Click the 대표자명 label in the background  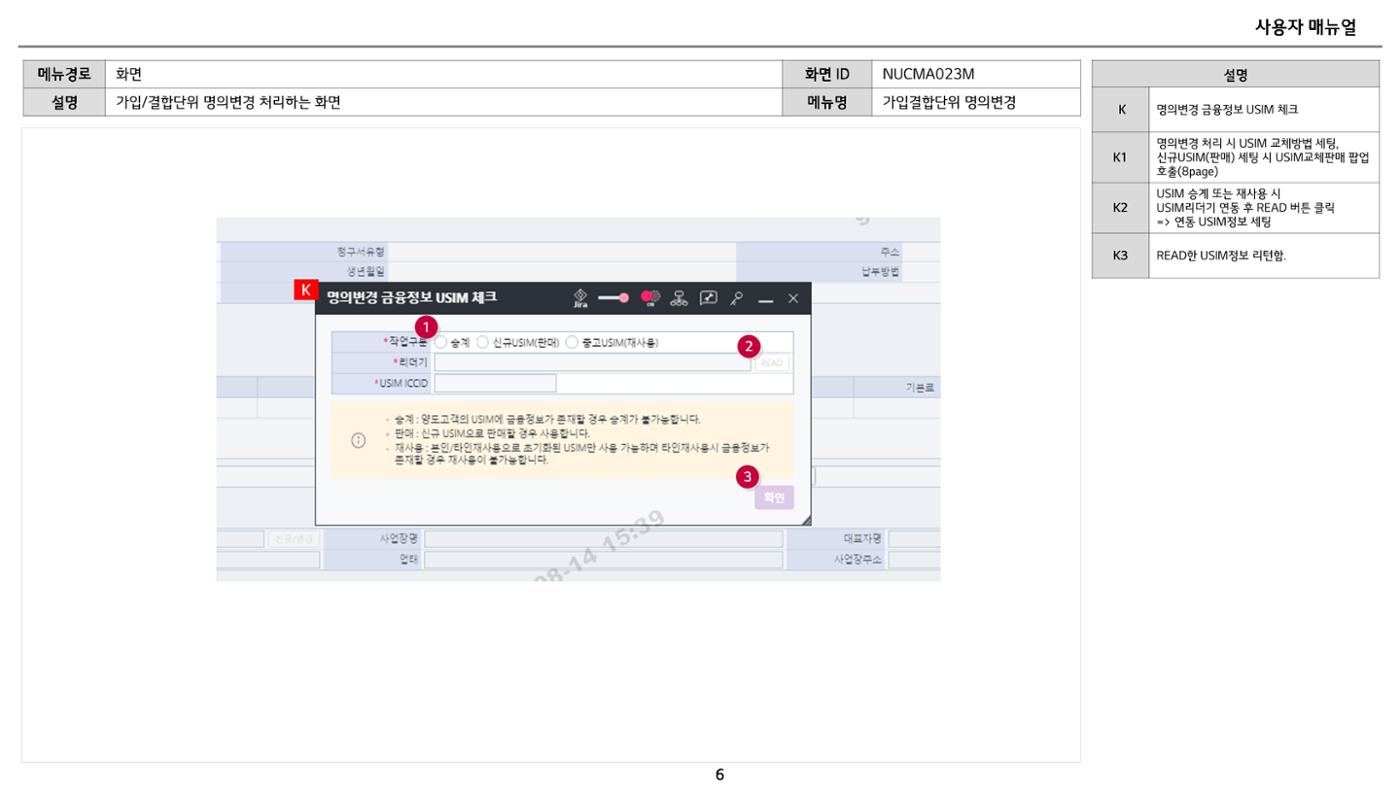coord(861,539)
